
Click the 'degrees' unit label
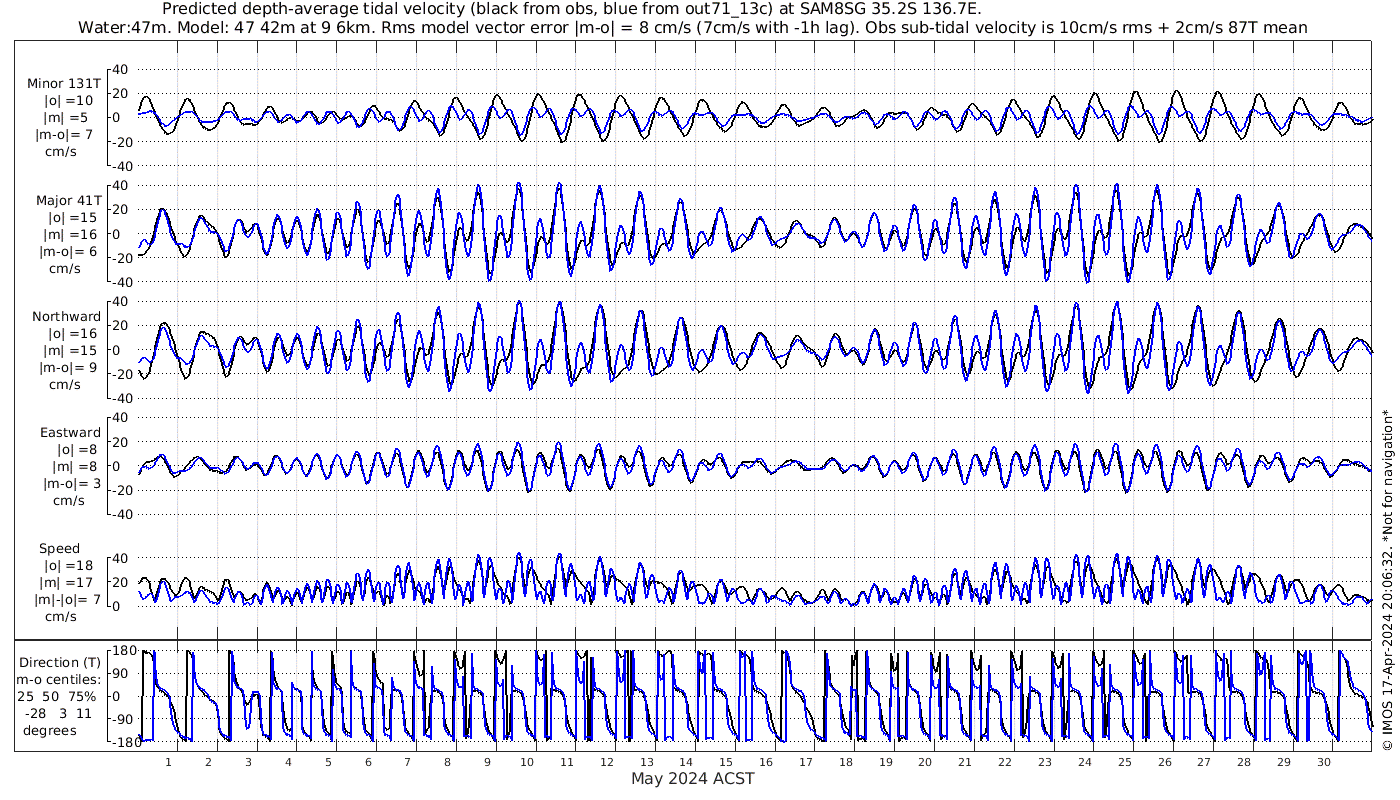[48, 730]
